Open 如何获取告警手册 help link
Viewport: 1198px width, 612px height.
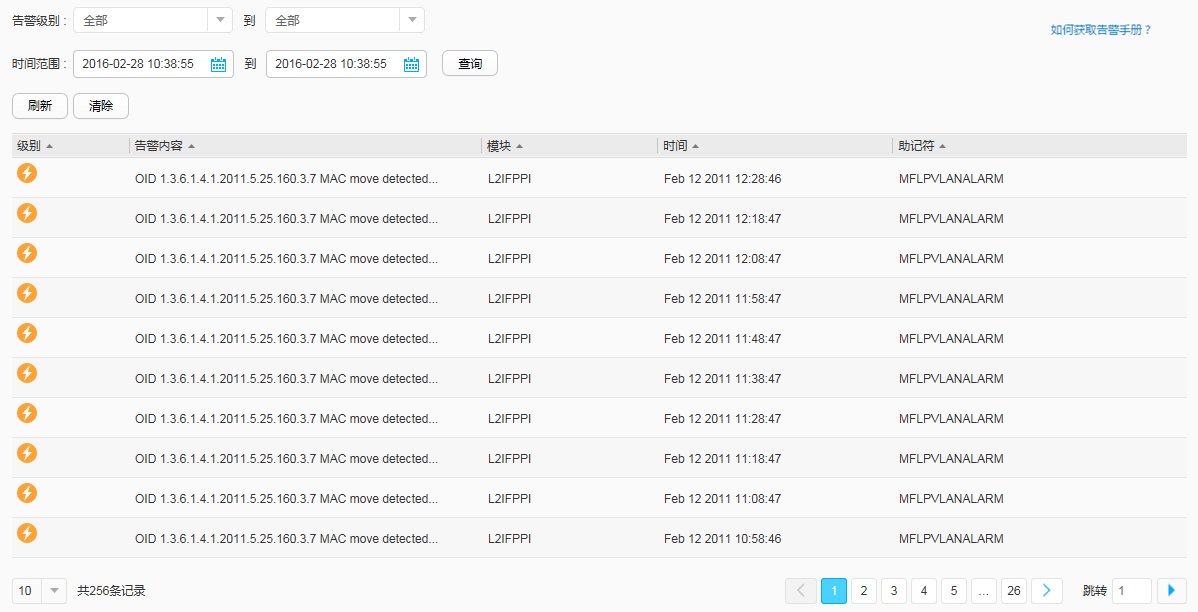[1101, 30]
